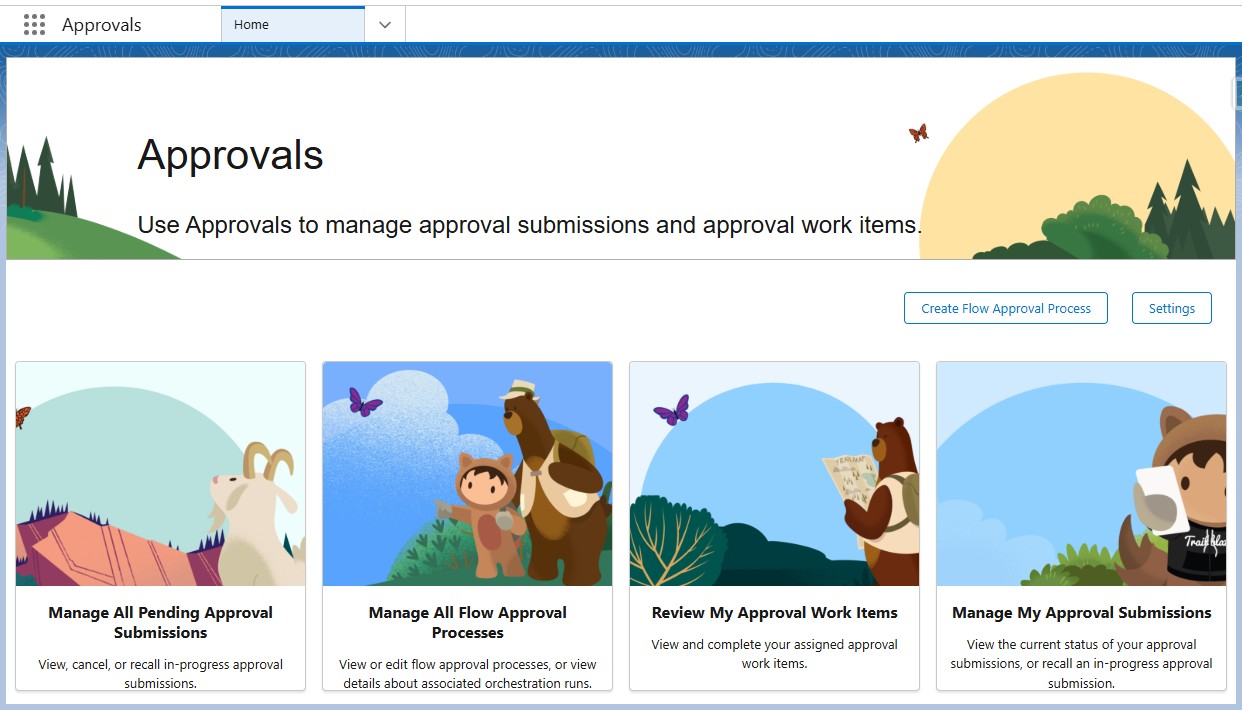Click the Astro and Codey bear illustration
This screenshot has height=710, width=1242.
[467, 474]
